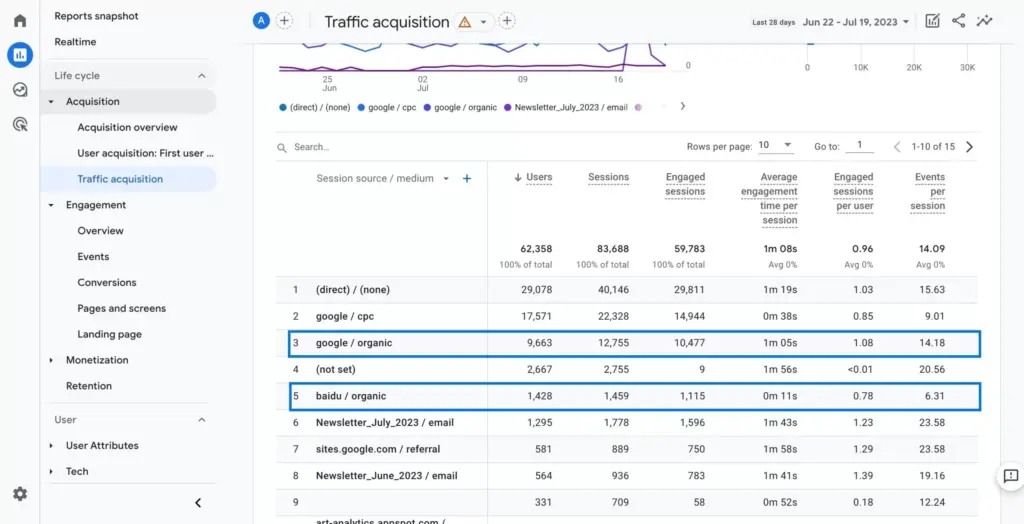1024x524 pixels.
Task: Collapse the Acquisition tree group
Action: click(x=51, y=102)
